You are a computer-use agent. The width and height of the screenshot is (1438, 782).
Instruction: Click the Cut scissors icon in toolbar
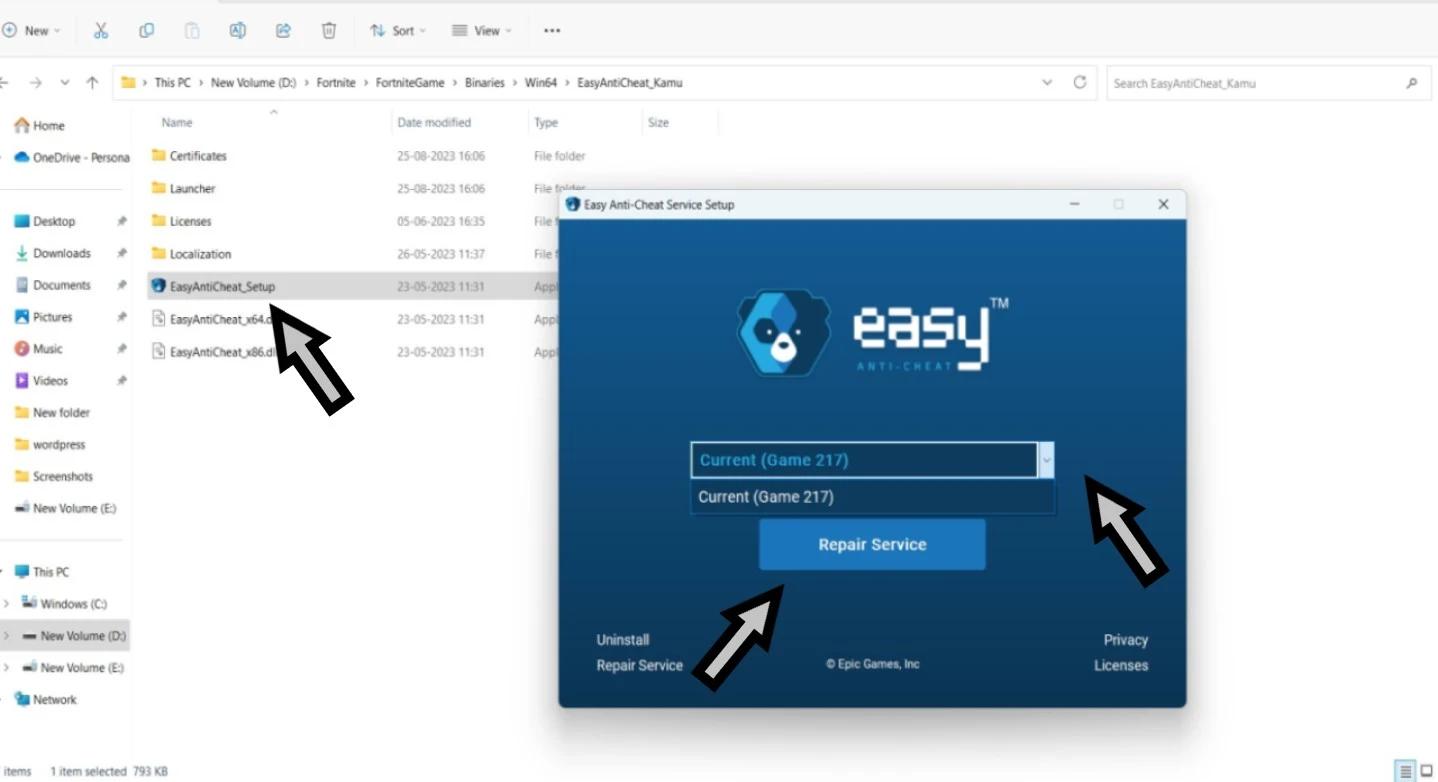(x=100, y=31)
